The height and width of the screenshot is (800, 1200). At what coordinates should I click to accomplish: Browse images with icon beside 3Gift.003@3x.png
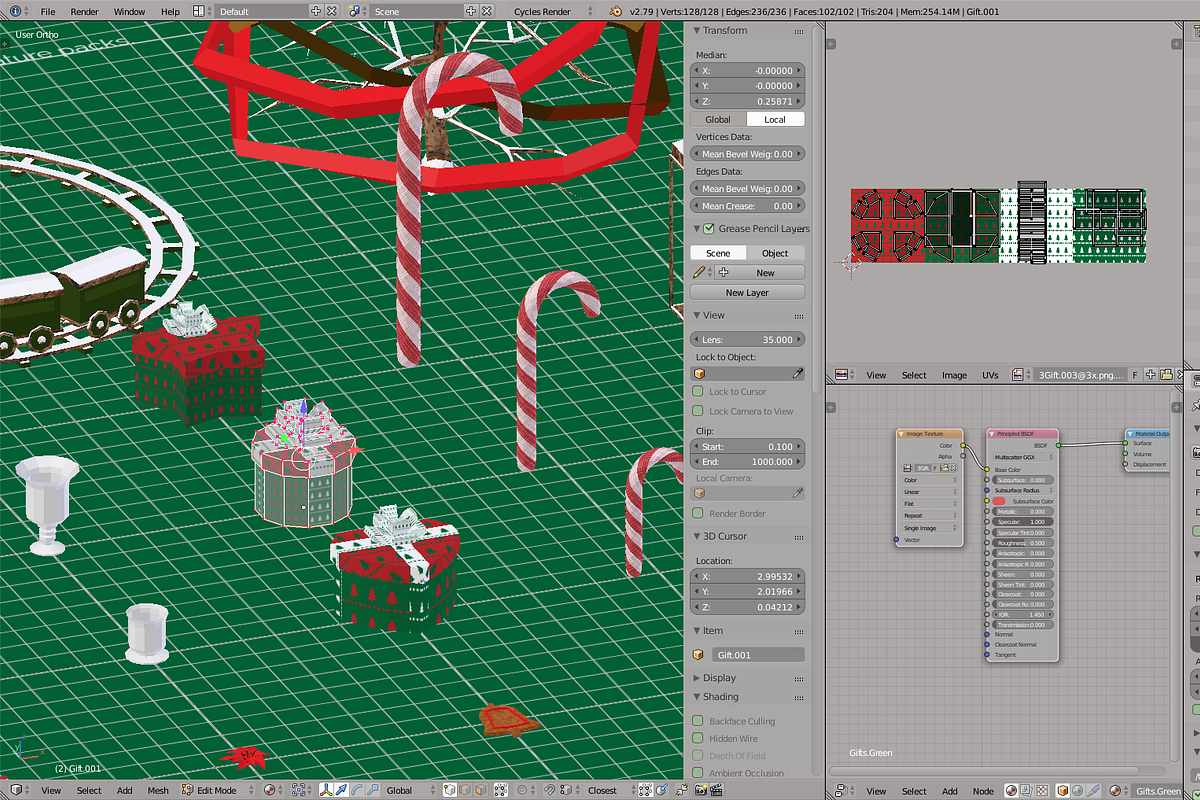(x=1021, y=375)
